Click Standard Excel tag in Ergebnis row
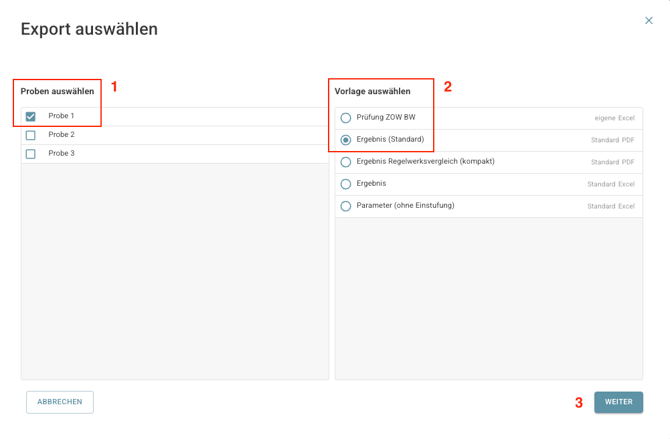Viewport: 670px width, 439px height. click(x=610, y=184)
